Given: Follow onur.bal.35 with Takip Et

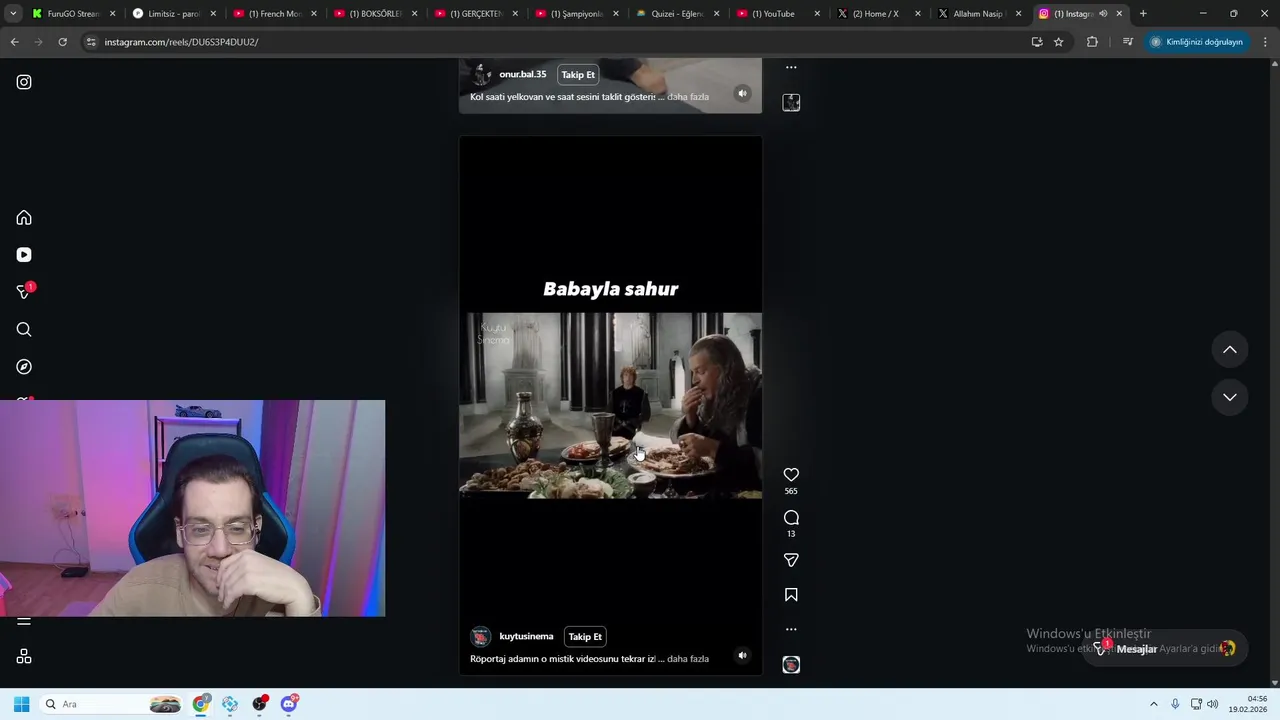Looking at the screenshot, I should [x=578, y=75].
